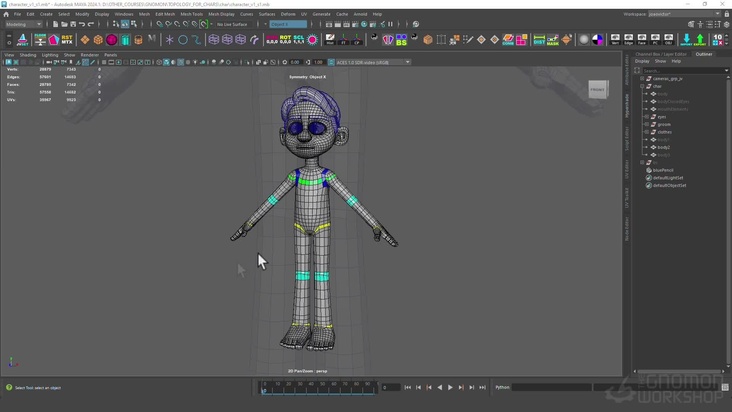Click the purple asterisk shelf icon
Viewport: 732px width, 412px height.
click(169, 40)
